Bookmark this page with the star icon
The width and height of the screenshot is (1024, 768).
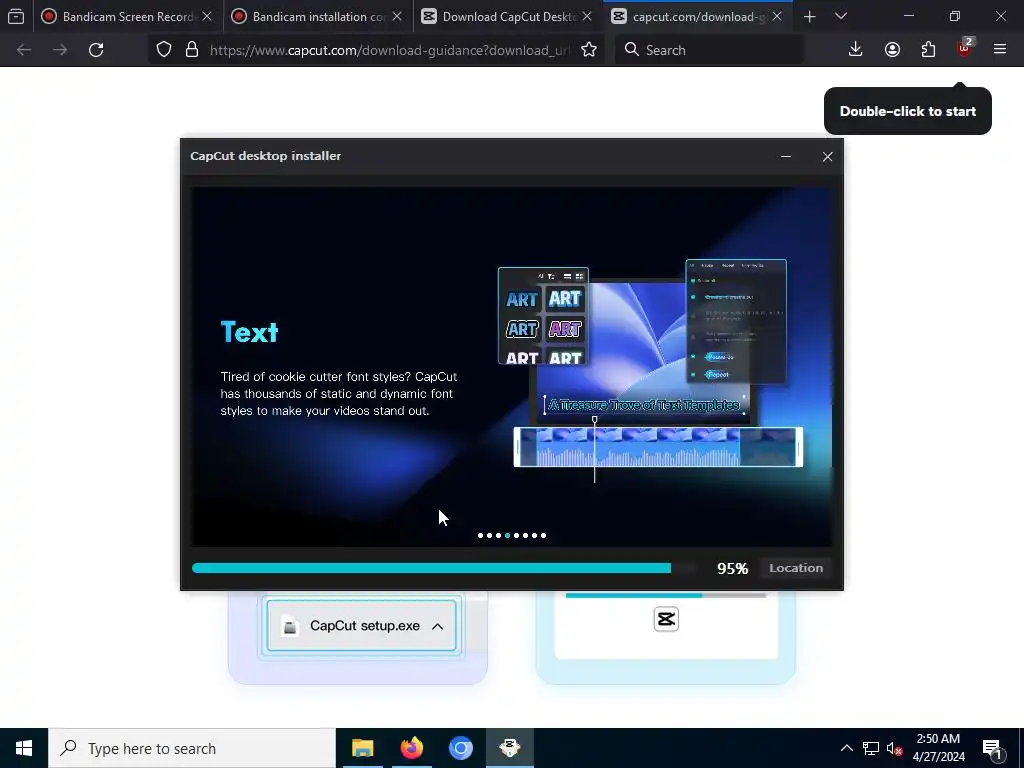[588, 50]
